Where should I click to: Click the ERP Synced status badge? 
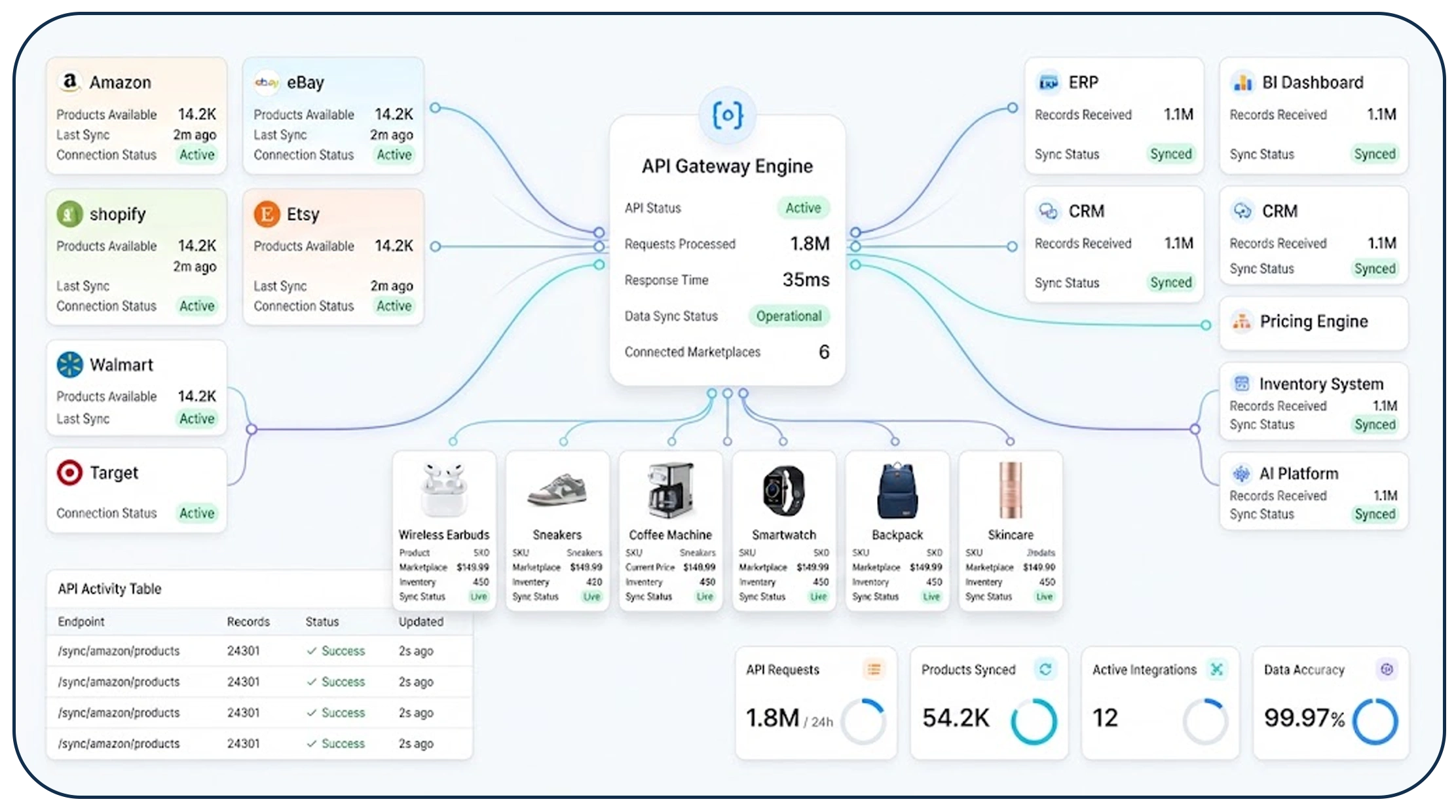(x=1171, y=155)
